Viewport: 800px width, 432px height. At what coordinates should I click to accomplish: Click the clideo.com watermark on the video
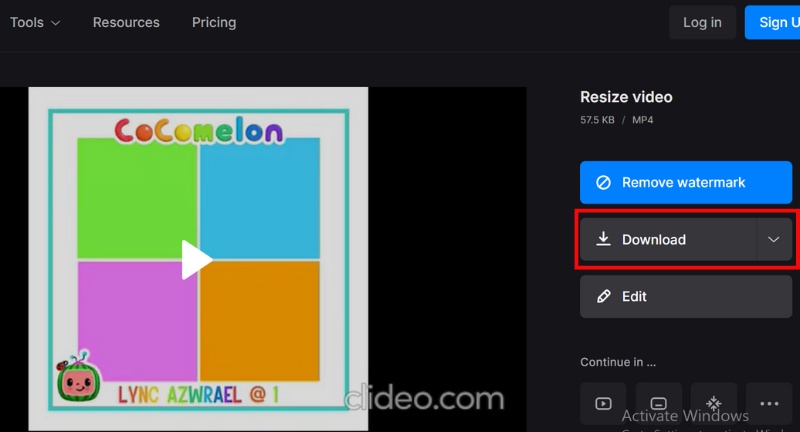click(x=425, y=400)
